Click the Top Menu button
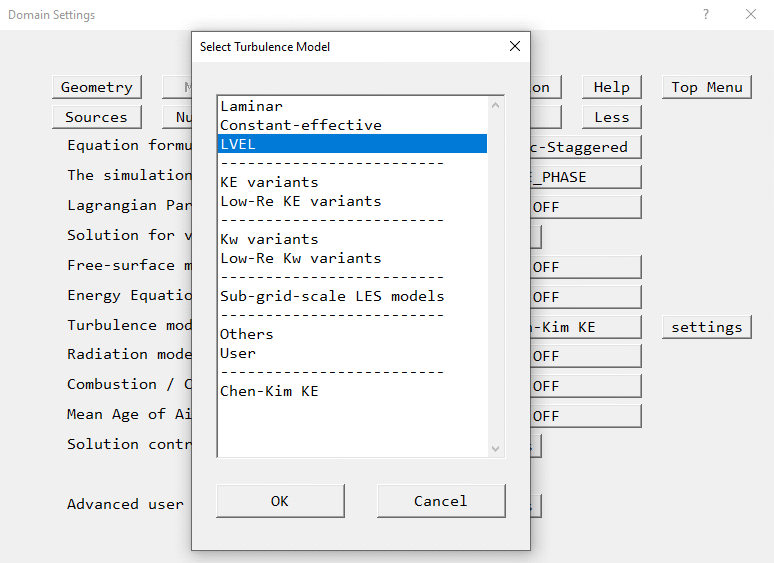Viewport: 774px width, 563px height. 706,87
